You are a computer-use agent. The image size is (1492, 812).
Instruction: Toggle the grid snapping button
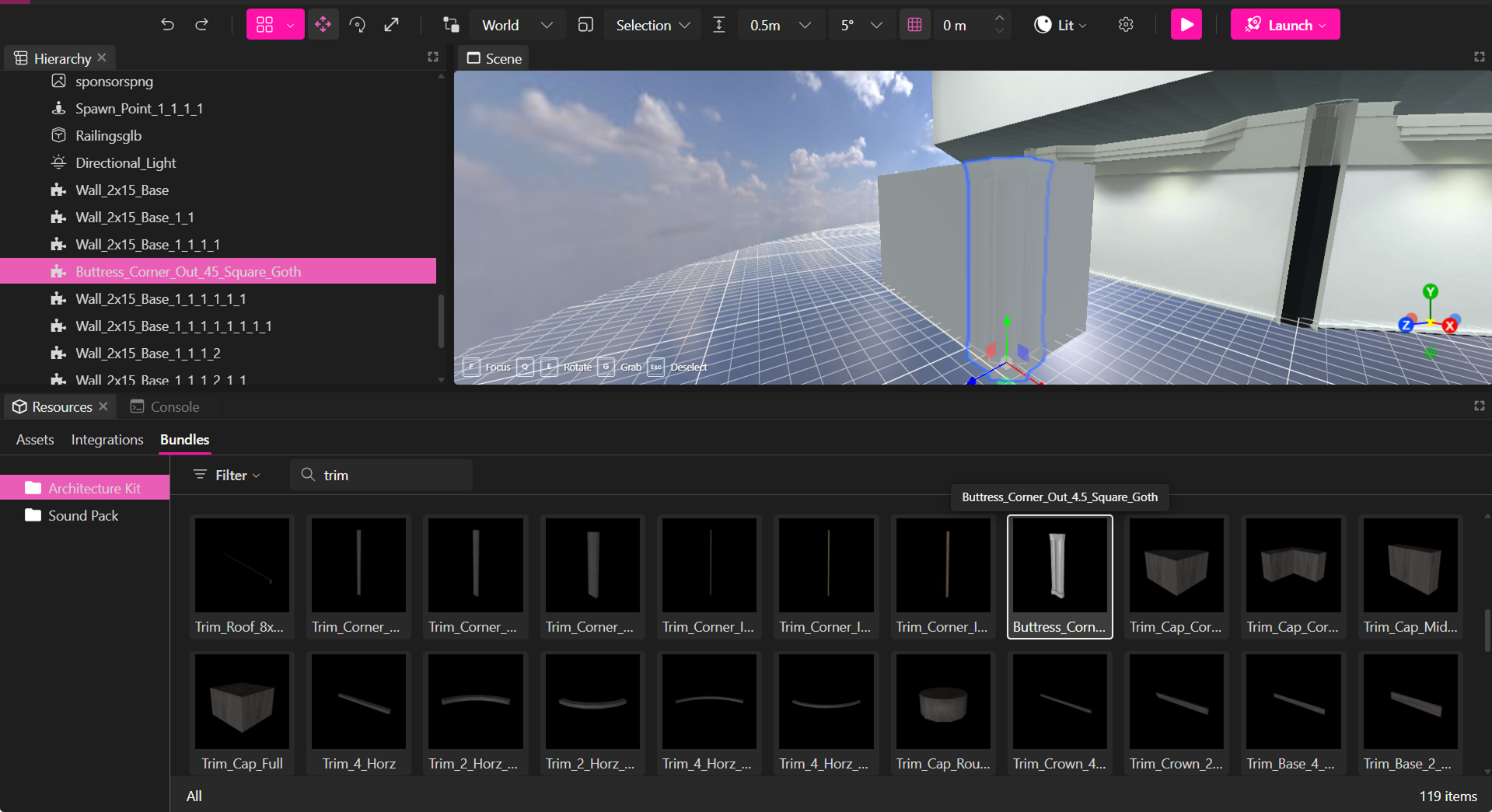914,25
